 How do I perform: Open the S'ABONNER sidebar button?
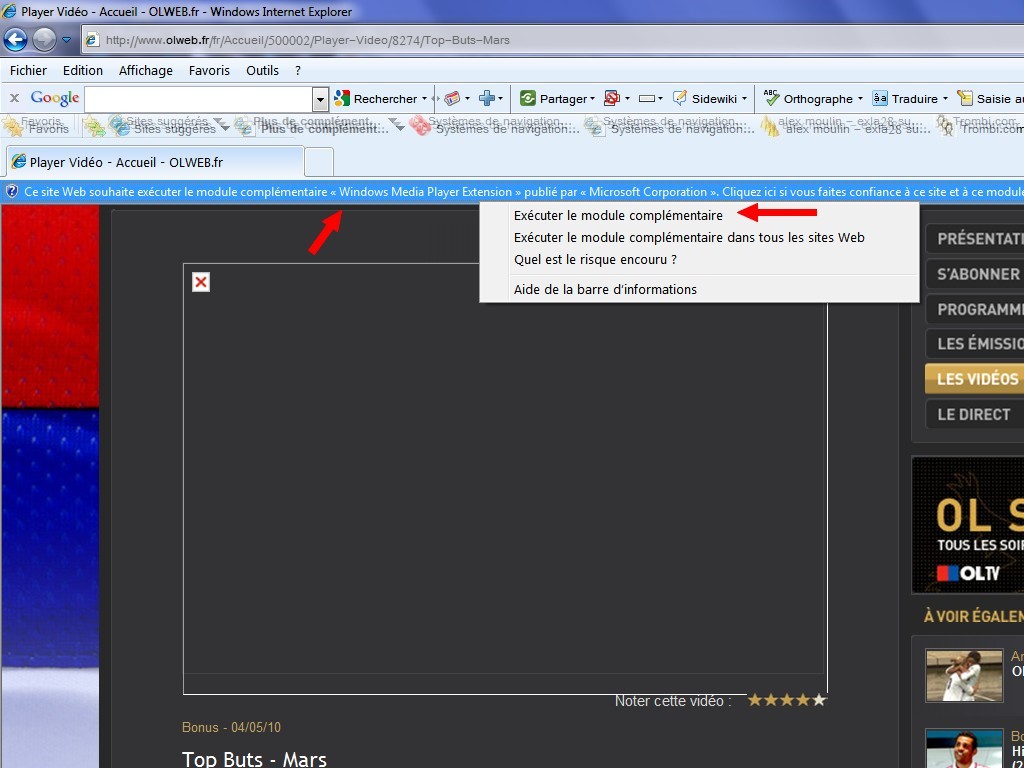pyautogui.click(x=974, y=274)
